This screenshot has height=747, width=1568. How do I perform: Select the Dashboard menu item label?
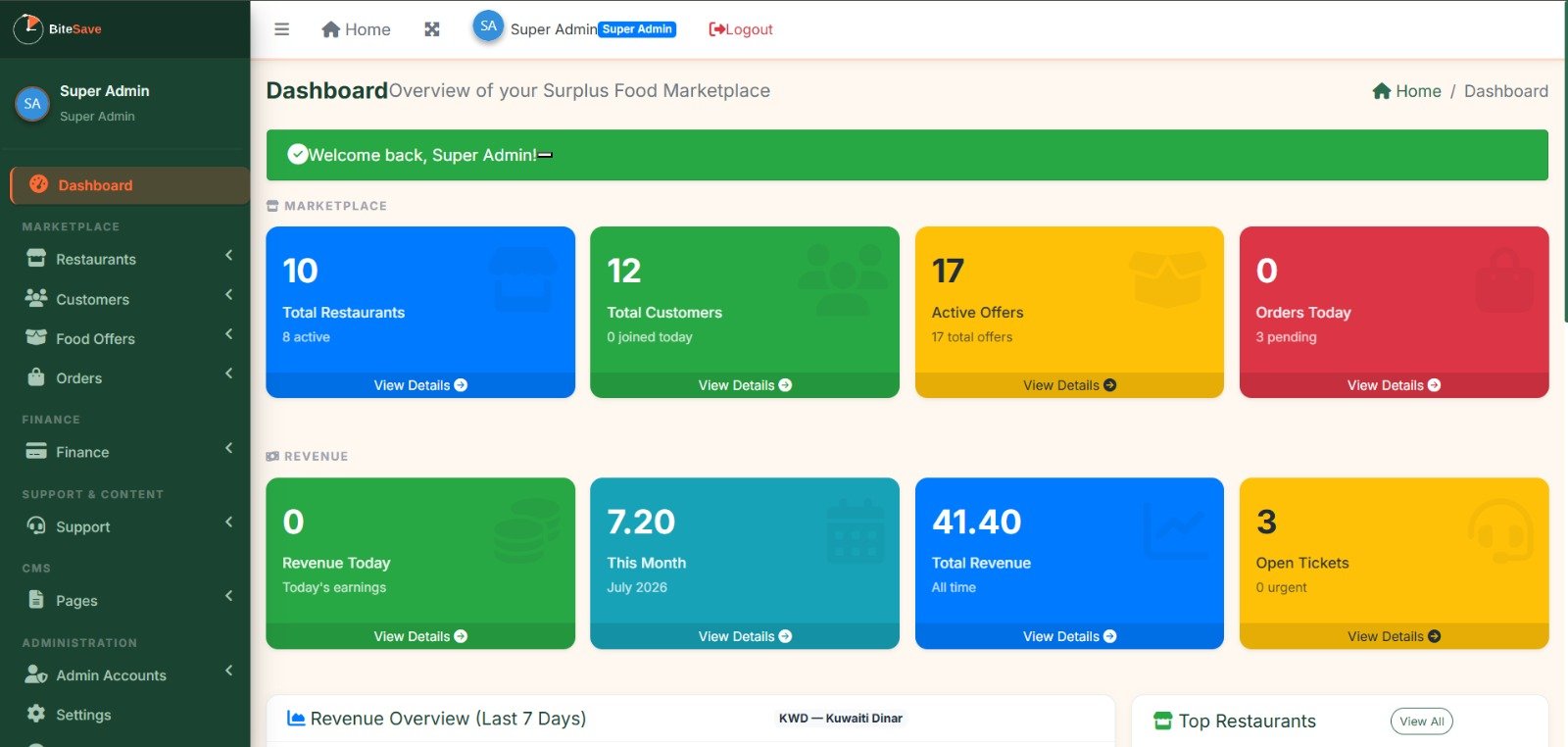tap(95, 185)
